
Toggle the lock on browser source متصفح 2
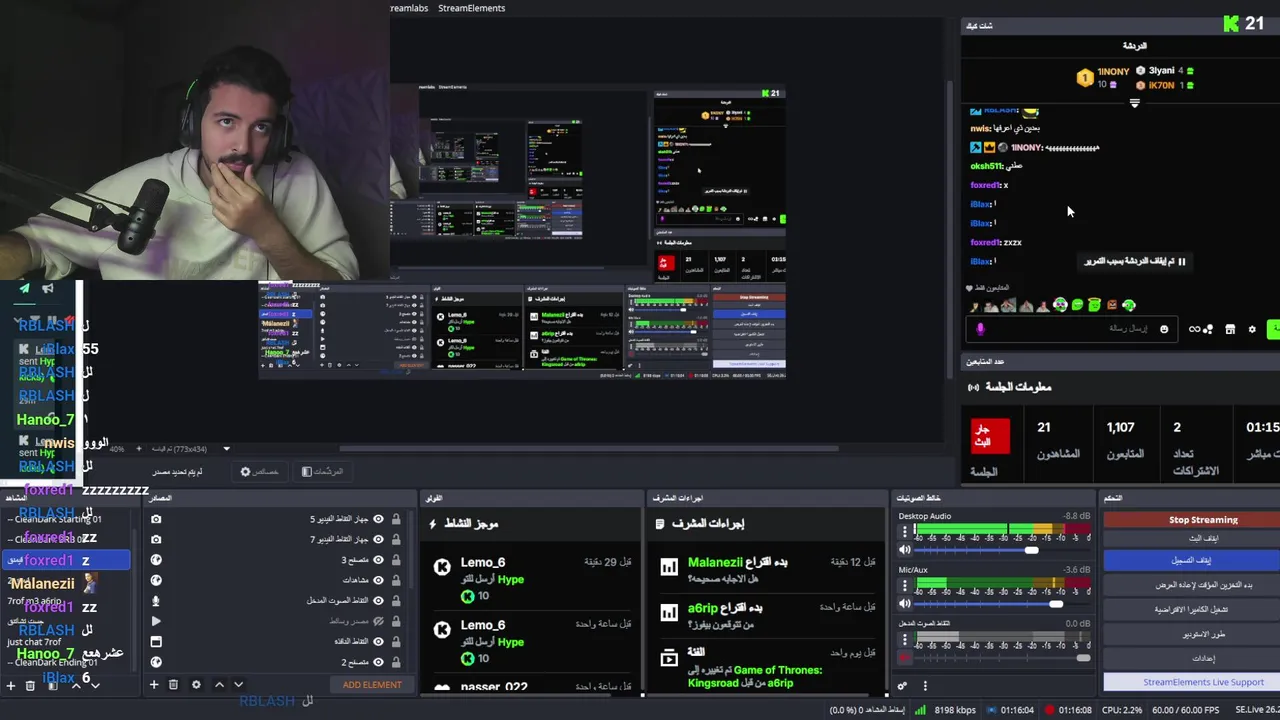[396, 662]
